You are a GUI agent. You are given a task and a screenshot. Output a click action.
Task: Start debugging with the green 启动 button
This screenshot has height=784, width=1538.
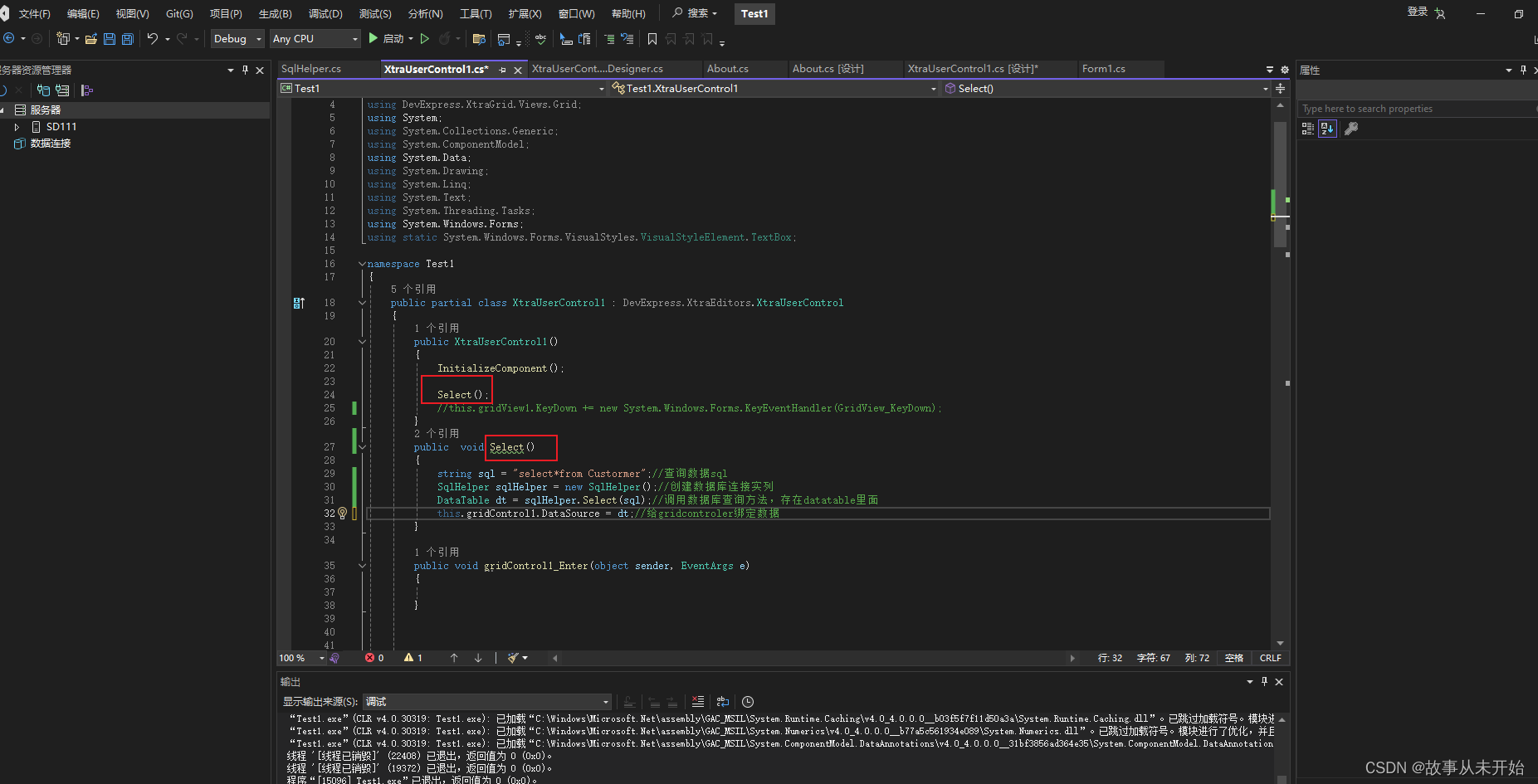pos(388,38)
